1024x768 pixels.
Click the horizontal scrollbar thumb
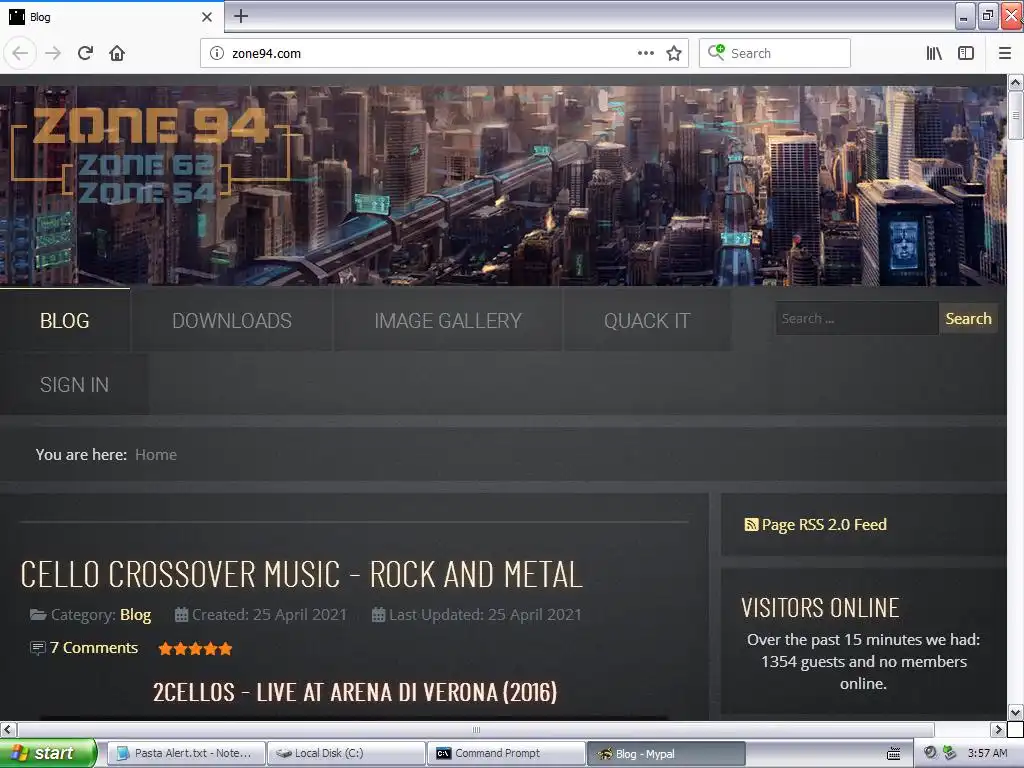point(476,729)
